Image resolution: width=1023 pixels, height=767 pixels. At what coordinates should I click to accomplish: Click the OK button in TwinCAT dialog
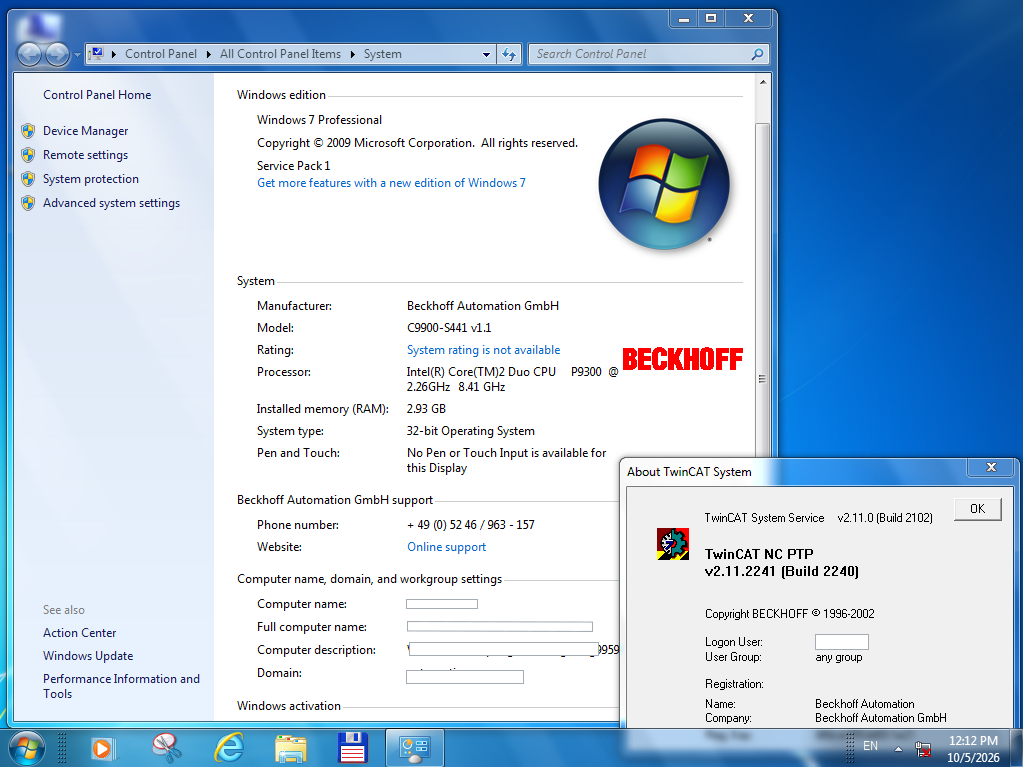tap(977, 509)
